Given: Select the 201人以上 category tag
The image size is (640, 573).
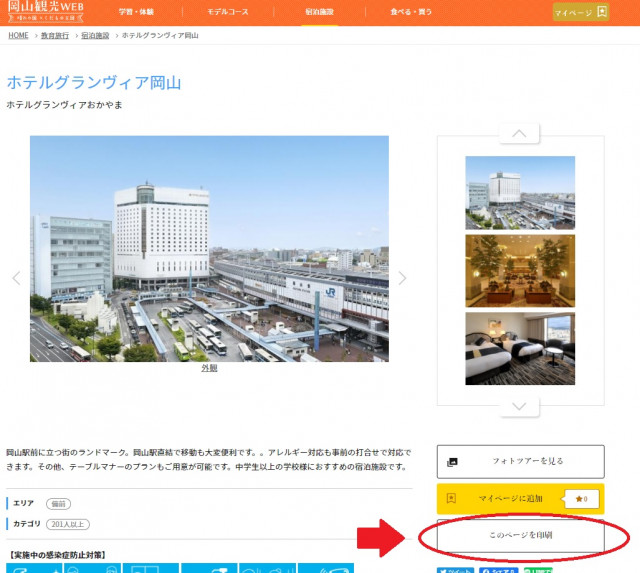Looking at the screenshot, I should click(x=68, y=524).
